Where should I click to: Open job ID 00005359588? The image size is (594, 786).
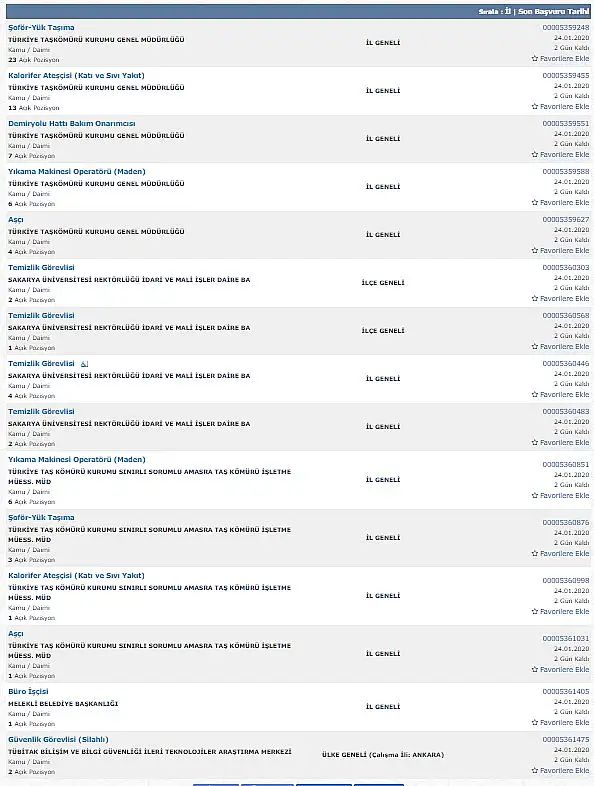(566, 171)
